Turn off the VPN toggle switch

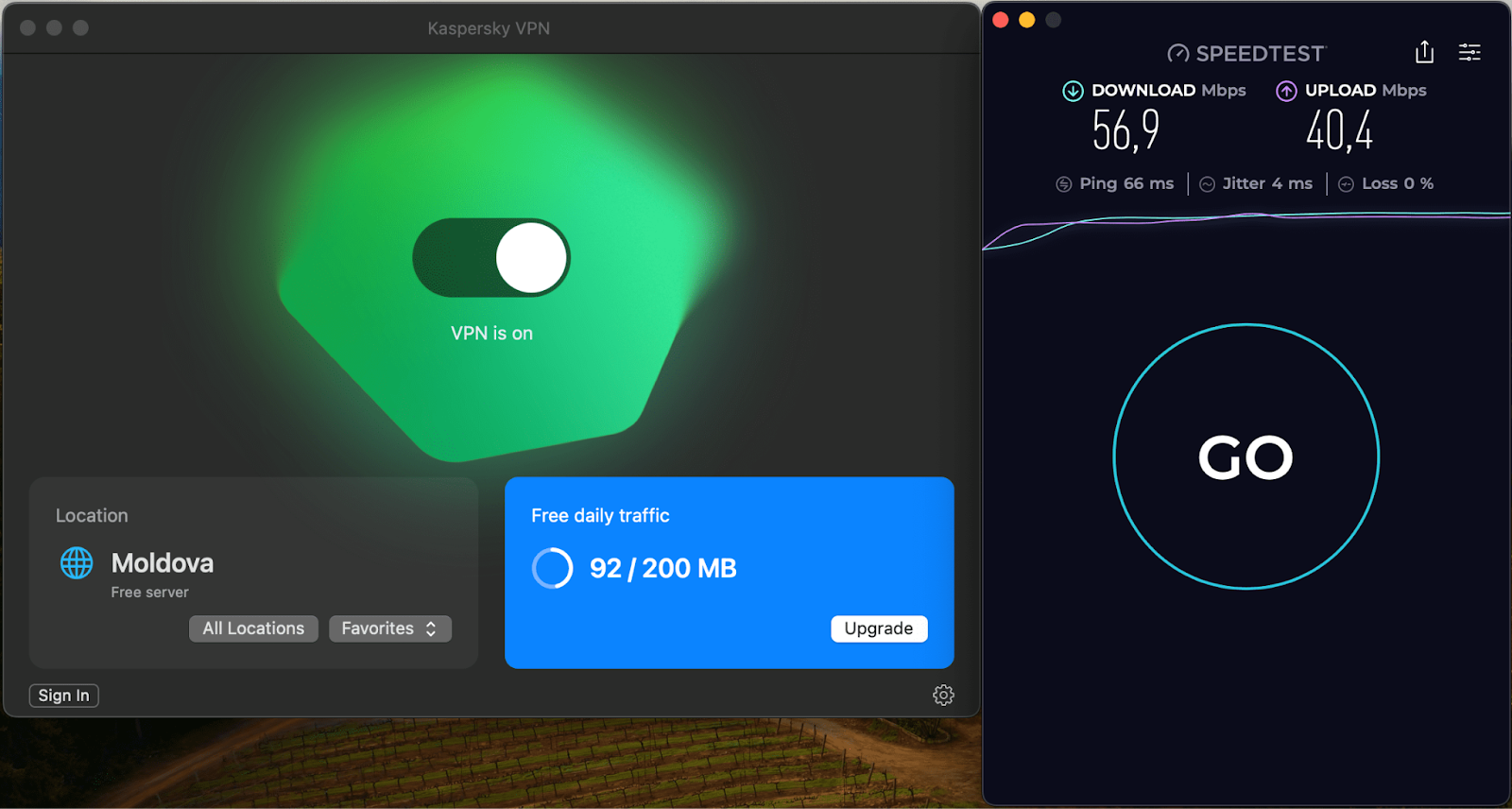click(491, 257)
